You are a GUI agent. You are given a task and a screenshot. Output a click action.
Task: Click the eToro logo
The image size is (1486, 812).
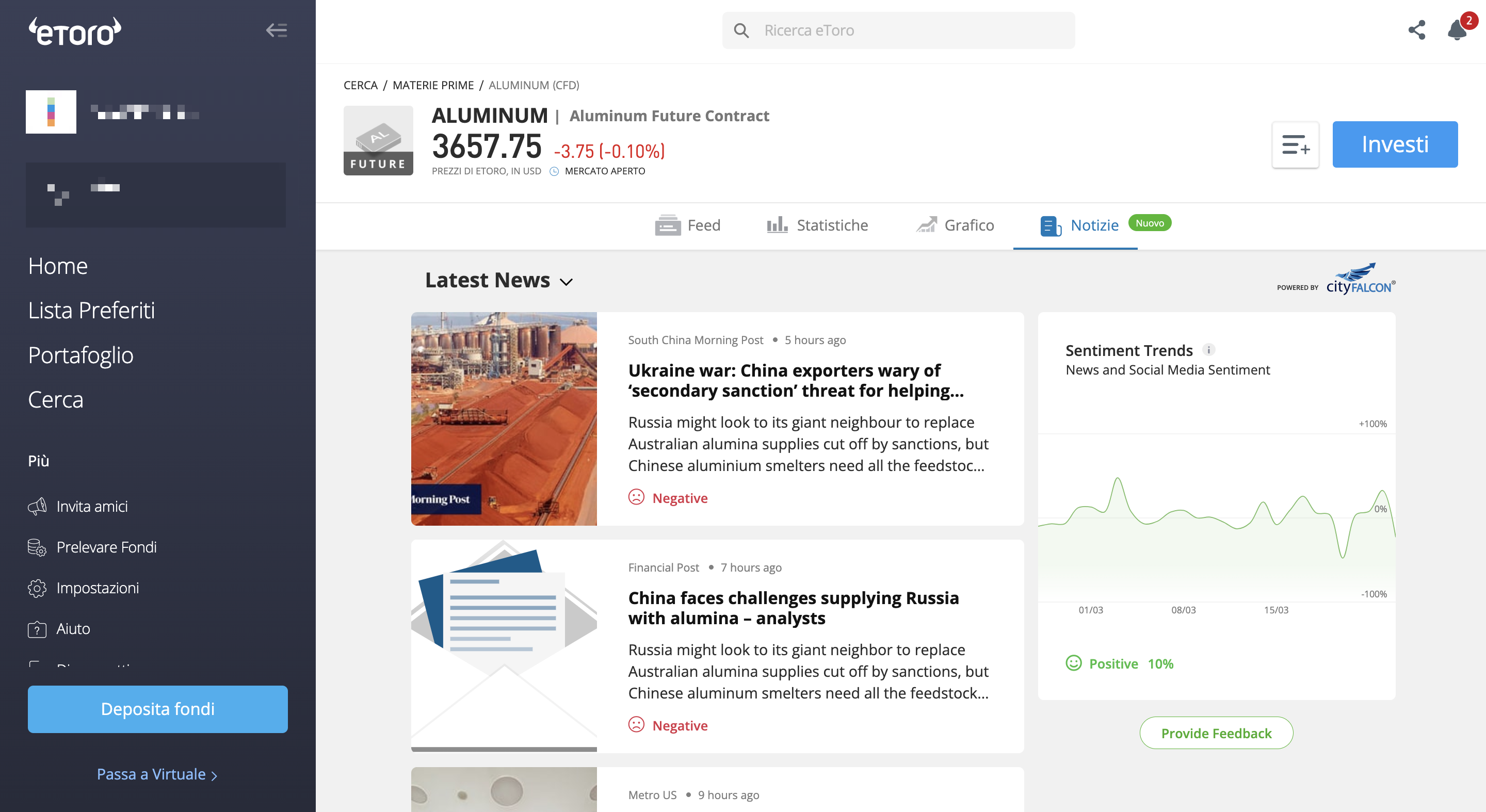click(75, 31)
